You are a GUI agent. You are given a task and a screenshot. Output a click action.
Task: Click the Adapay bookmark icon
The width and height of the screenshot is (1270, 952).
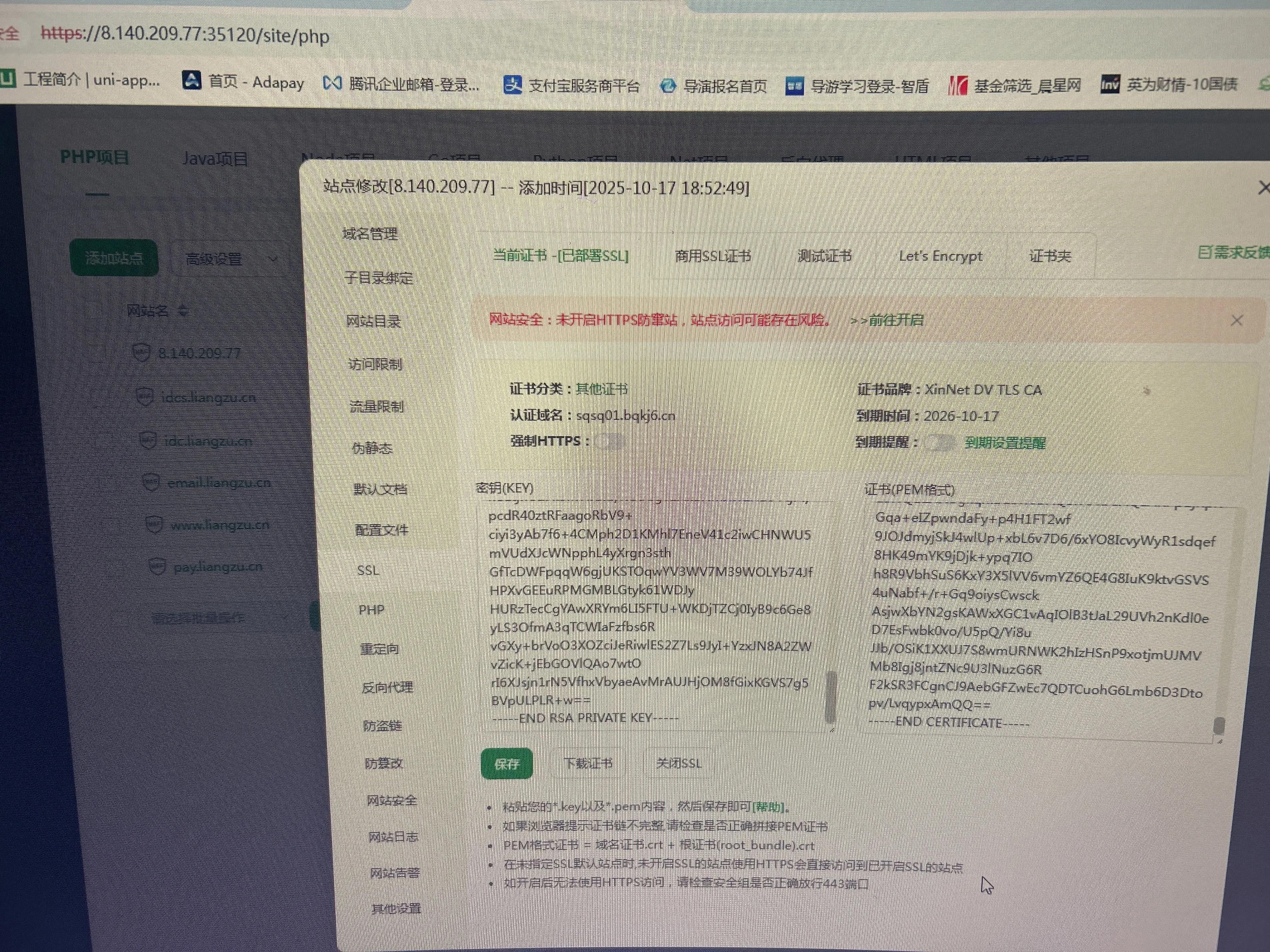tap(191, 80)
